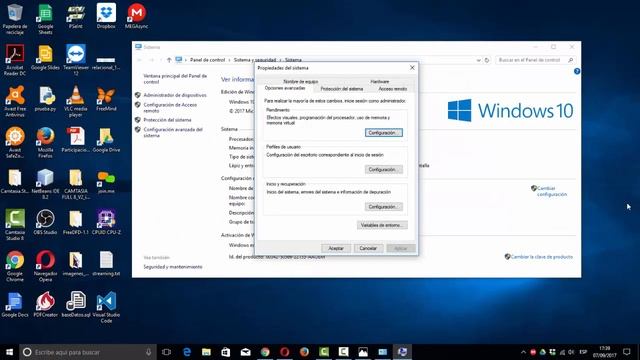The width and height of the screenshot is (640, 360).
Task: Select the PSeInt desktop icon
Action: click(x=76, y=16)
